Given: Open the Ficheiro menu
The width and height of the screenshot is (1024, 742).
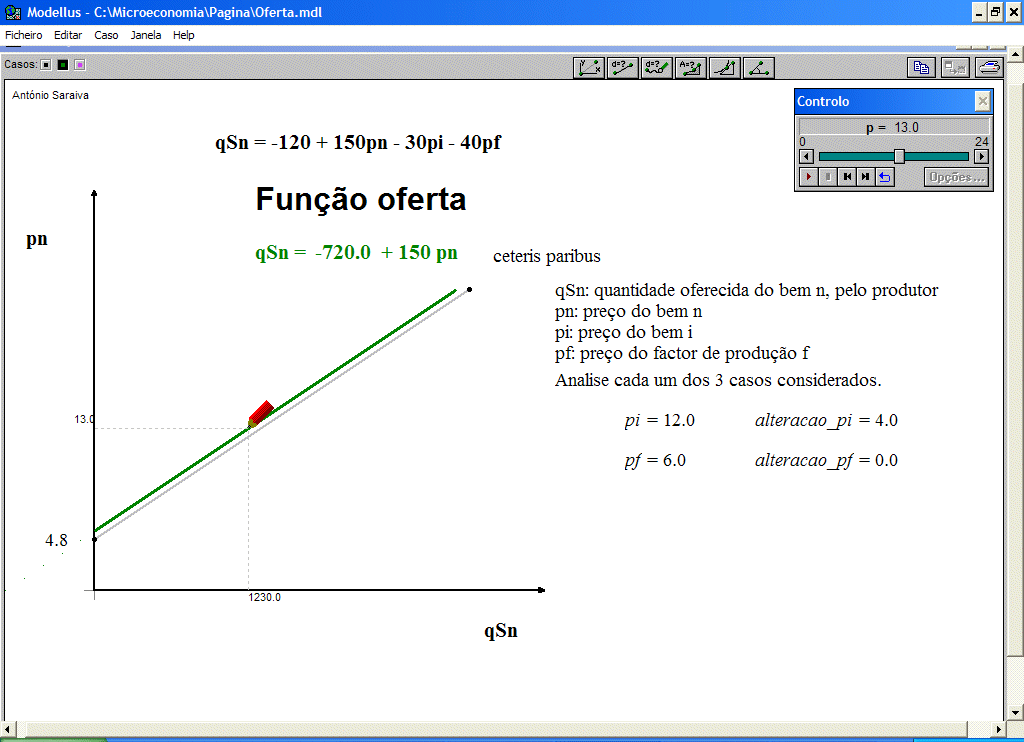Looking at the screenshot, I should (24, 35).
